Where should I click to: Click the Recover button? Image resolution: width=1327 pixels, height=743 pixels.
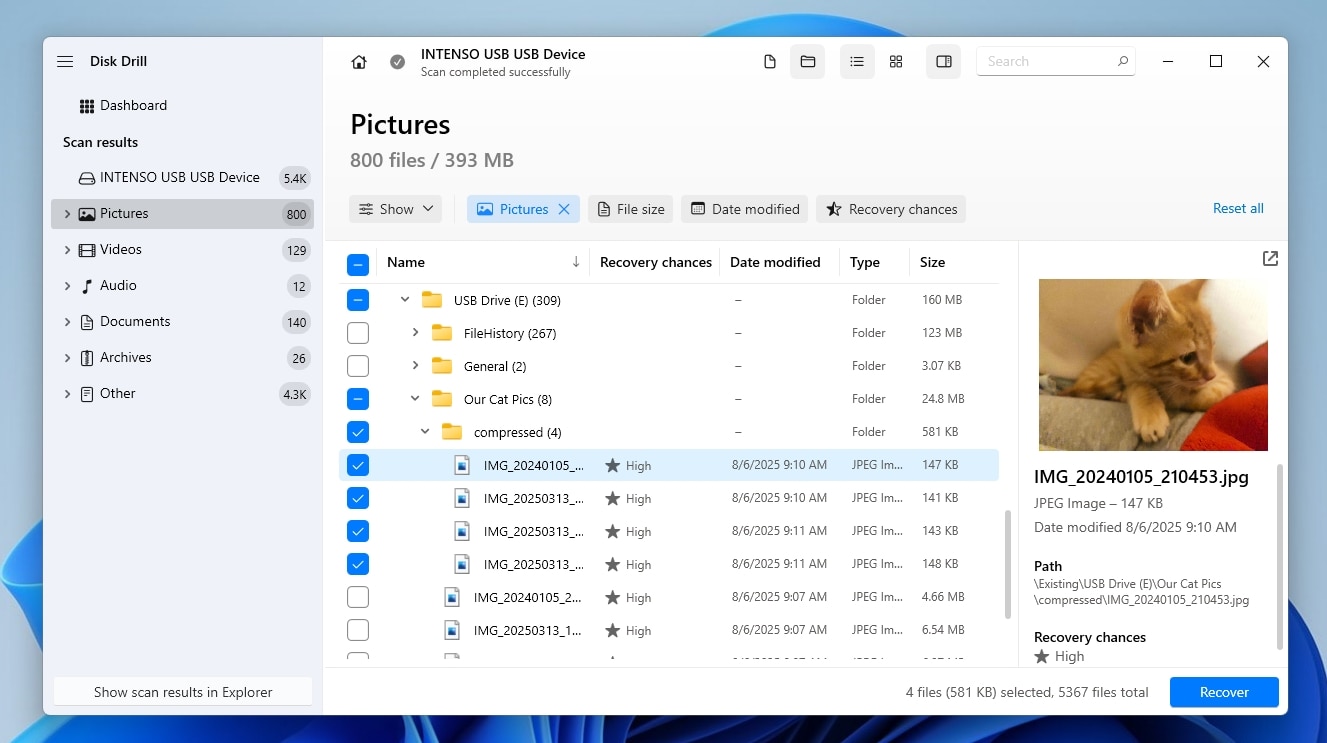1223,691
